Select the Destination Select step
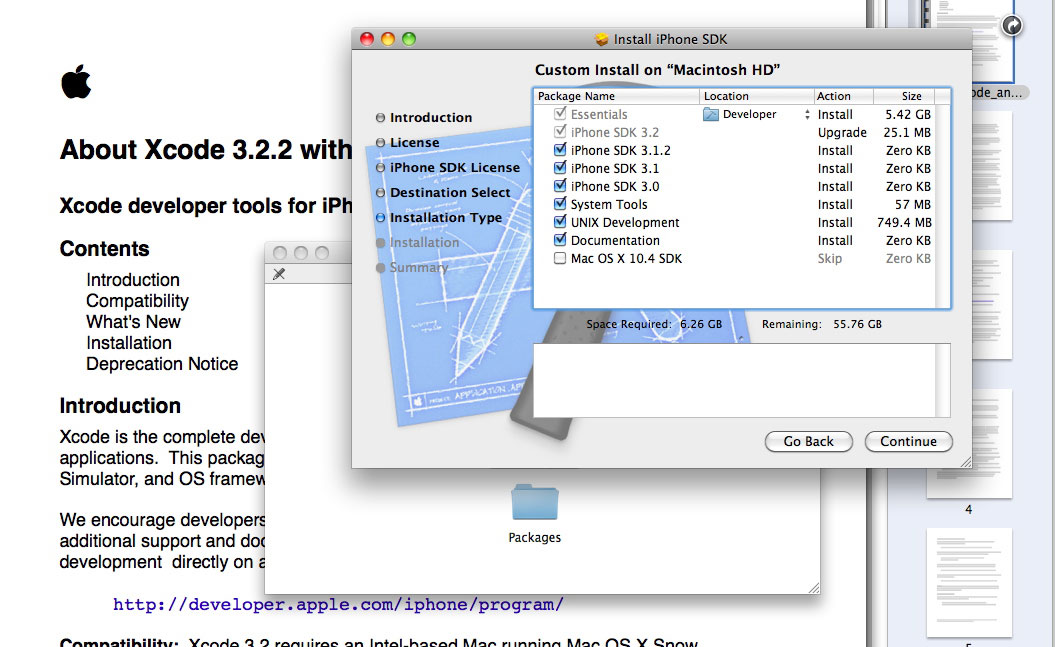This screenshot has width=1055, height=647. pyautogui.click(x=450, y=192)
